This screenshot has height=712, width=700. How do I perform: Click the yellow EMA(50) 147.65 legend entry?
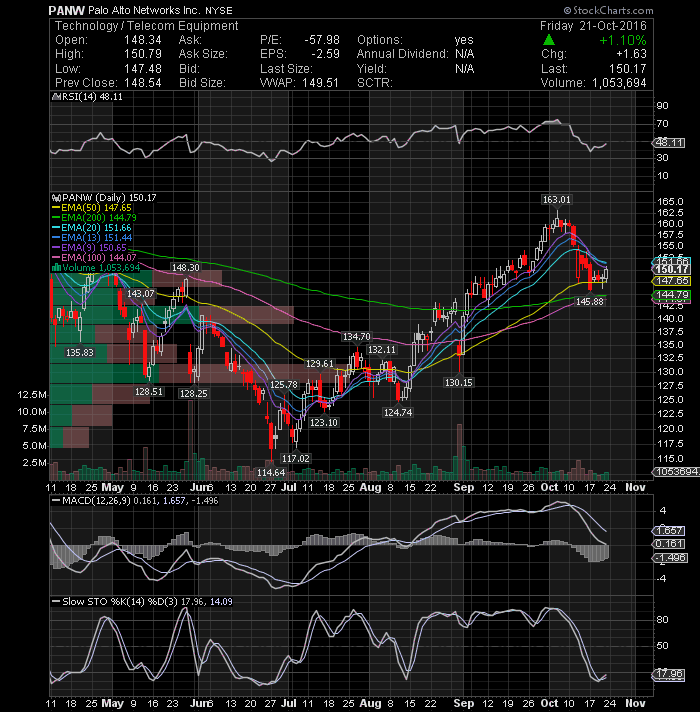[x=92, y=208]
